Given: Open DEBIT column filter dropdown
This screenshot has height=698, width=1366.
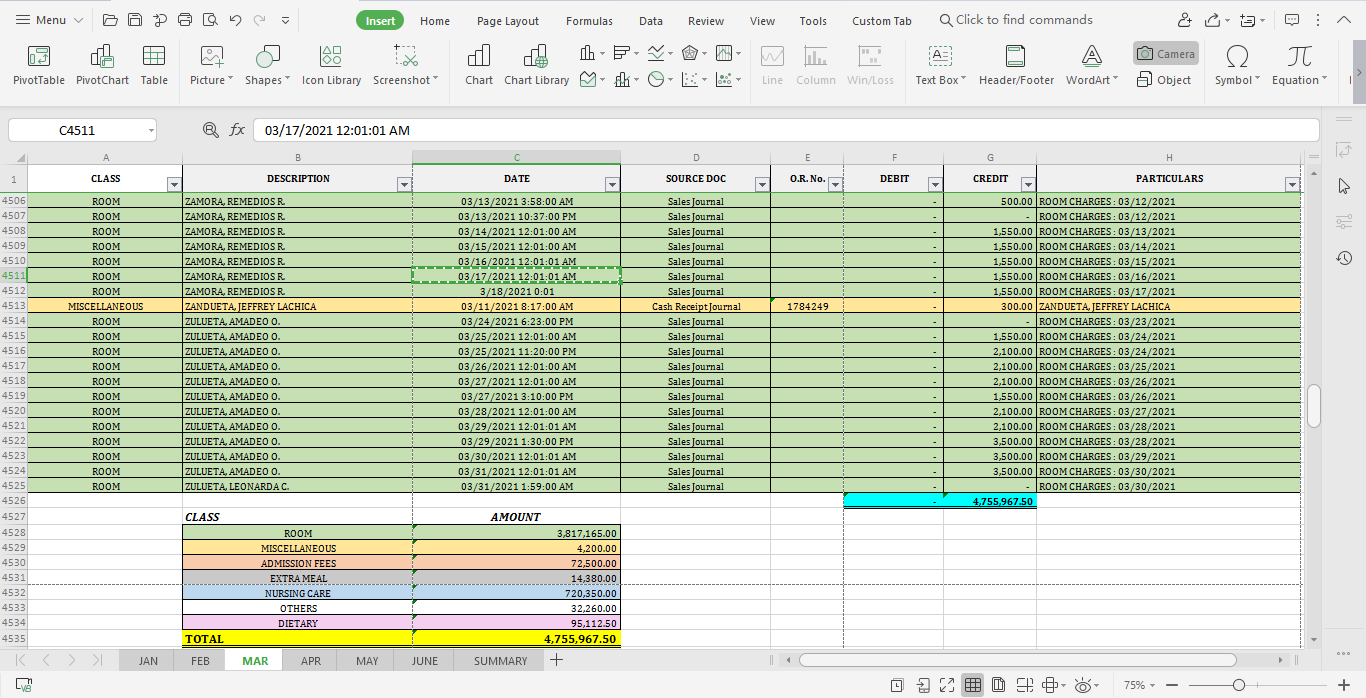Looking at the screenshot, I should (935, 184).
